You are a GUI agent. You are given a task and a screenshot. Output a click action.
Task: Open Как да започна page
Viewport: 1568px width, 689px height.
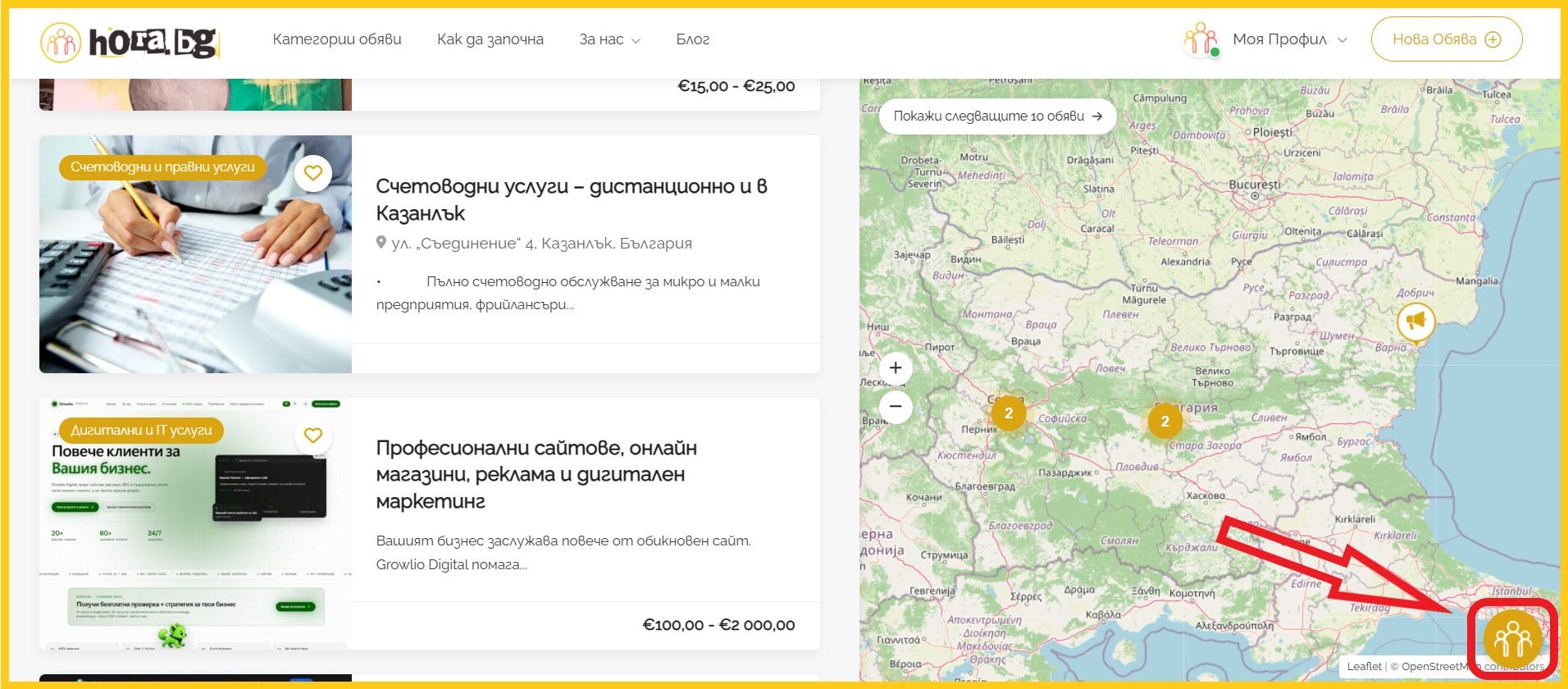point(490,39)
